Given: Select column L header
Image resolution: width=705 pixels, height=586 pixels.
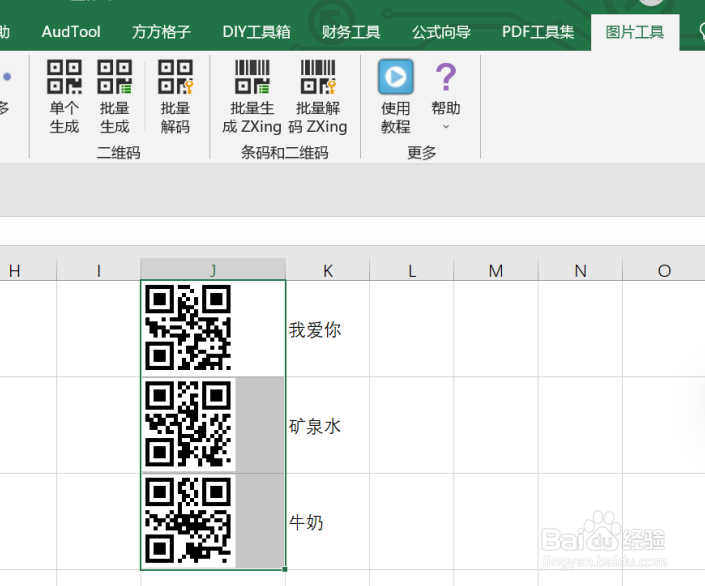Looking at the screenshot, I should pos(412,270).
